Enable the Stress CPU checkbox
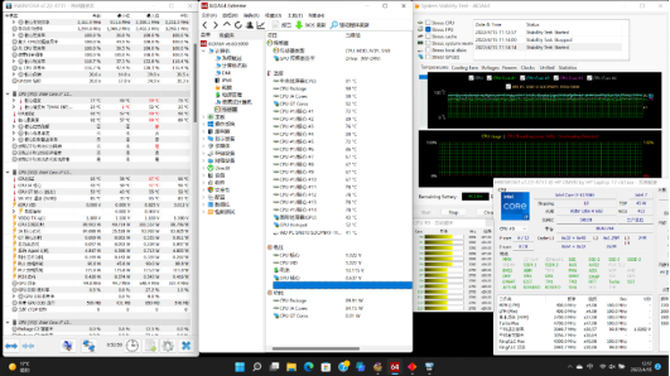Image resolution: width=670 pixels, height=376 pixels. tap(428, 23)
